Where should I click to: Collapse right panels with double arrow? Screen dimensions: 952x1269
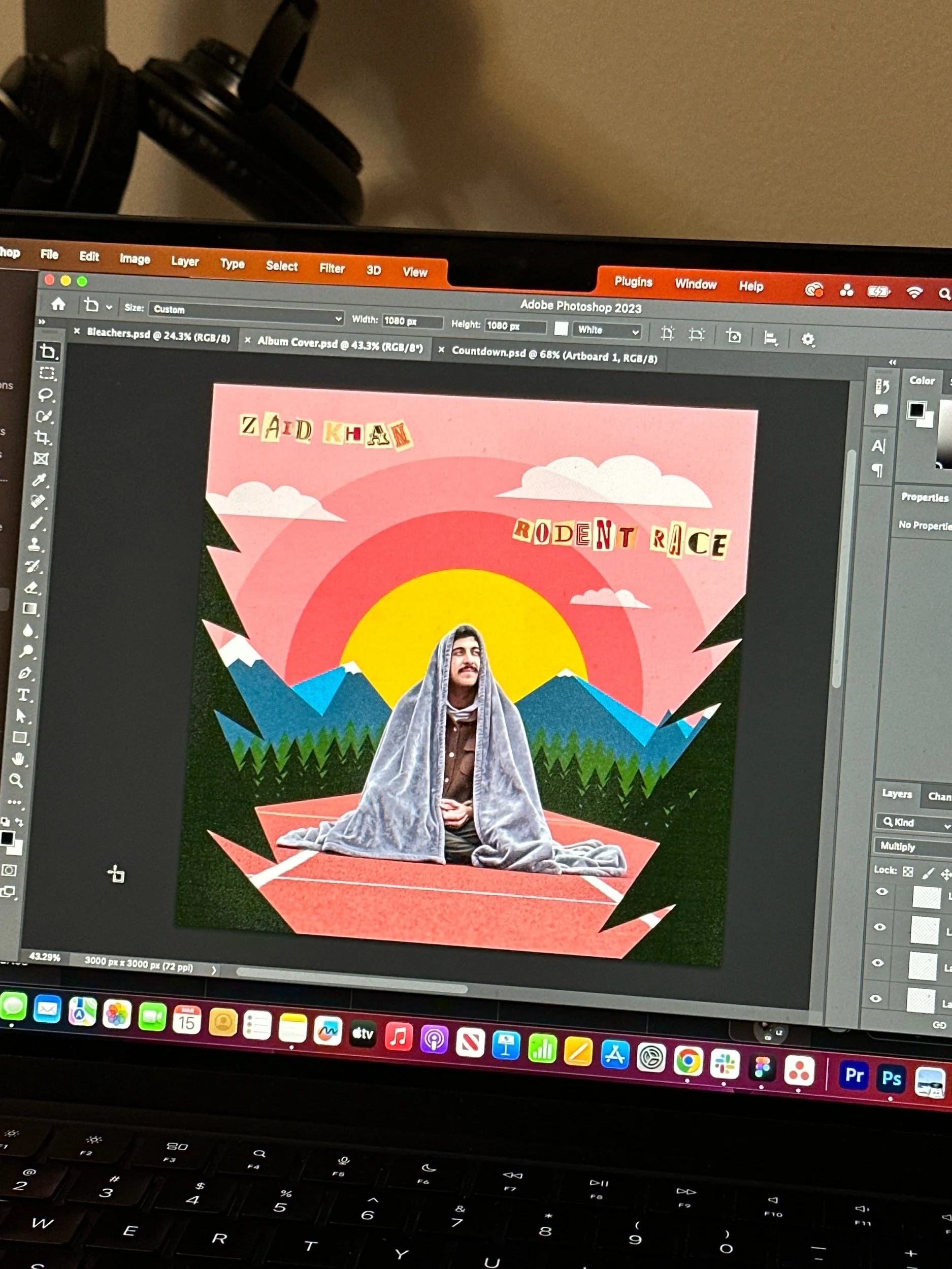coord(893,363)
